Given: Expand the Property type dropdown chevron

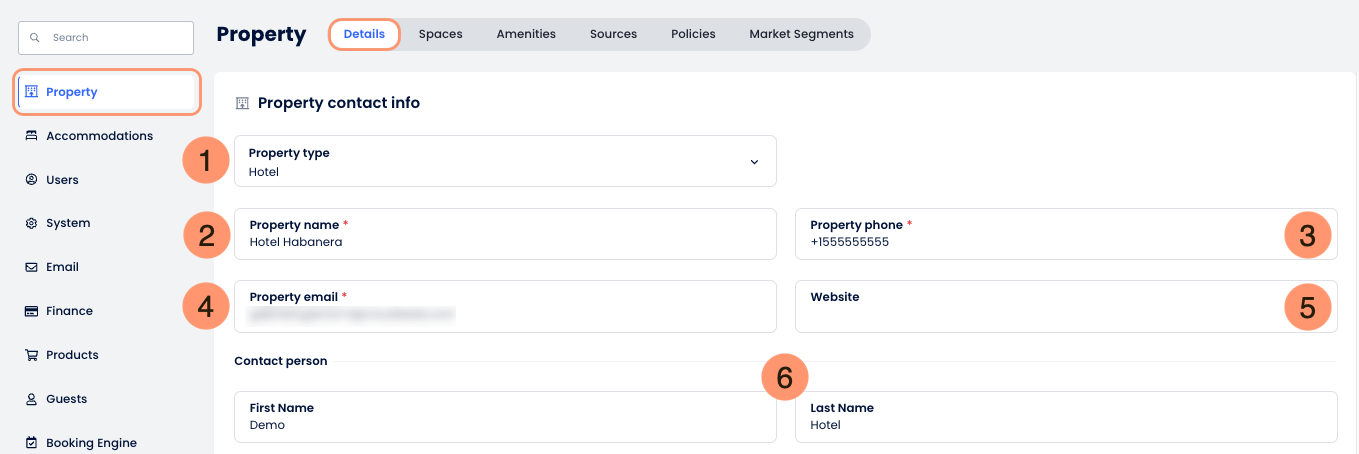Looking at the screenshot, I should click(x=754, y=162).
